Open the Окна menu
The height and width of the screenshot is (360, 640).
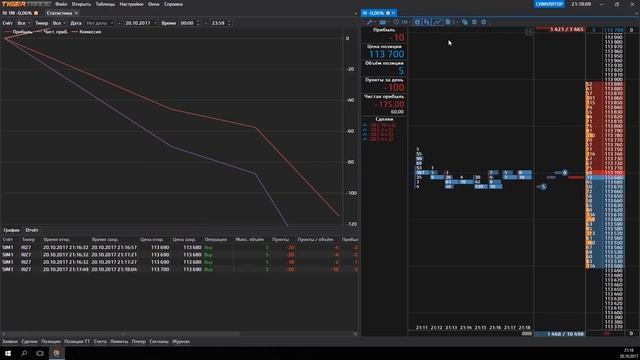click(153, 4)
